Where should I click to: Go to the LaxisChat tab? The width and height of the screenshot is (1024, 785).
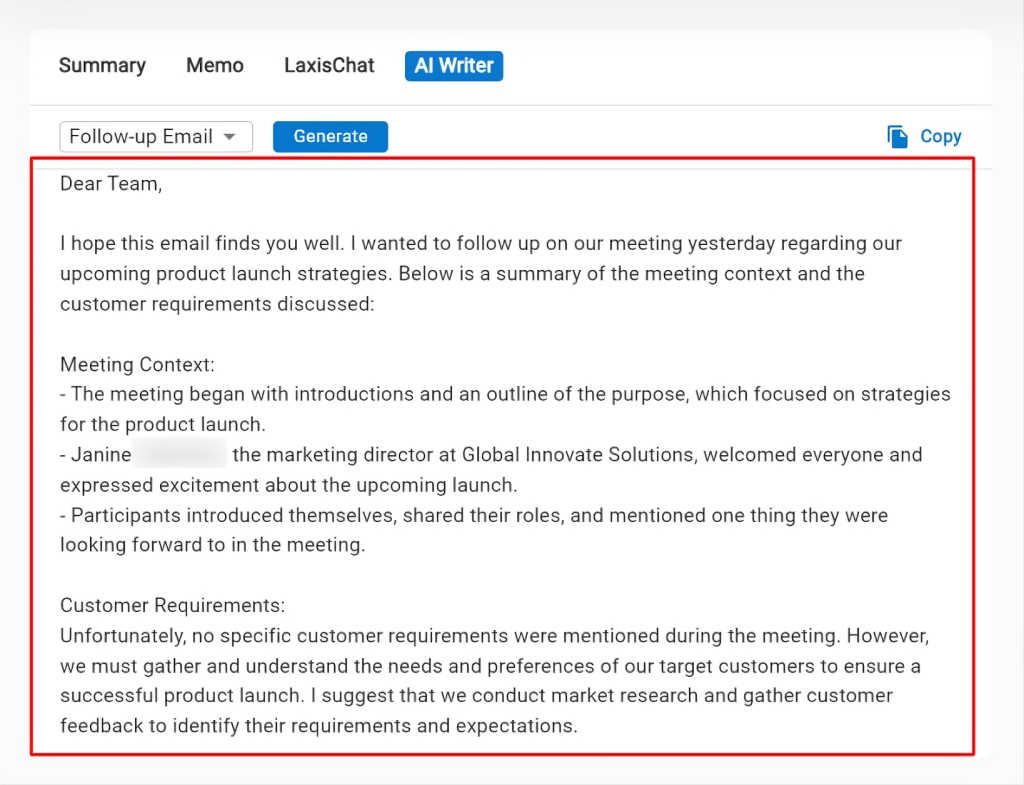(329, 66)
